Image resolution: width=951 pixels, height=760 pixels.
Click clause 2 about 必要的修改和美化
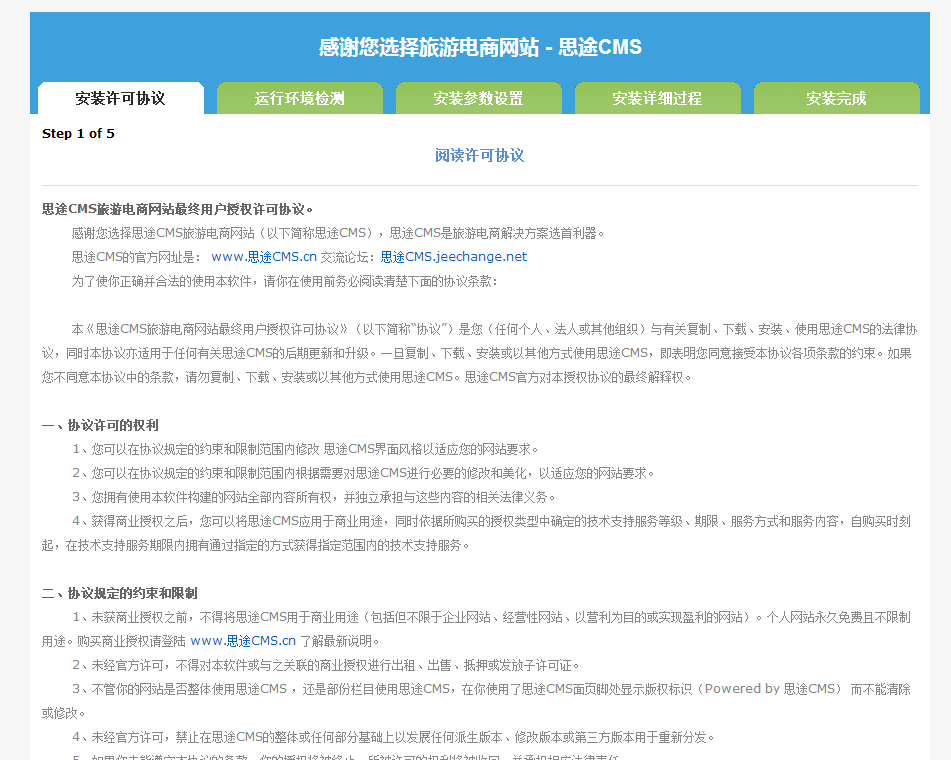(x=363, y=473)
